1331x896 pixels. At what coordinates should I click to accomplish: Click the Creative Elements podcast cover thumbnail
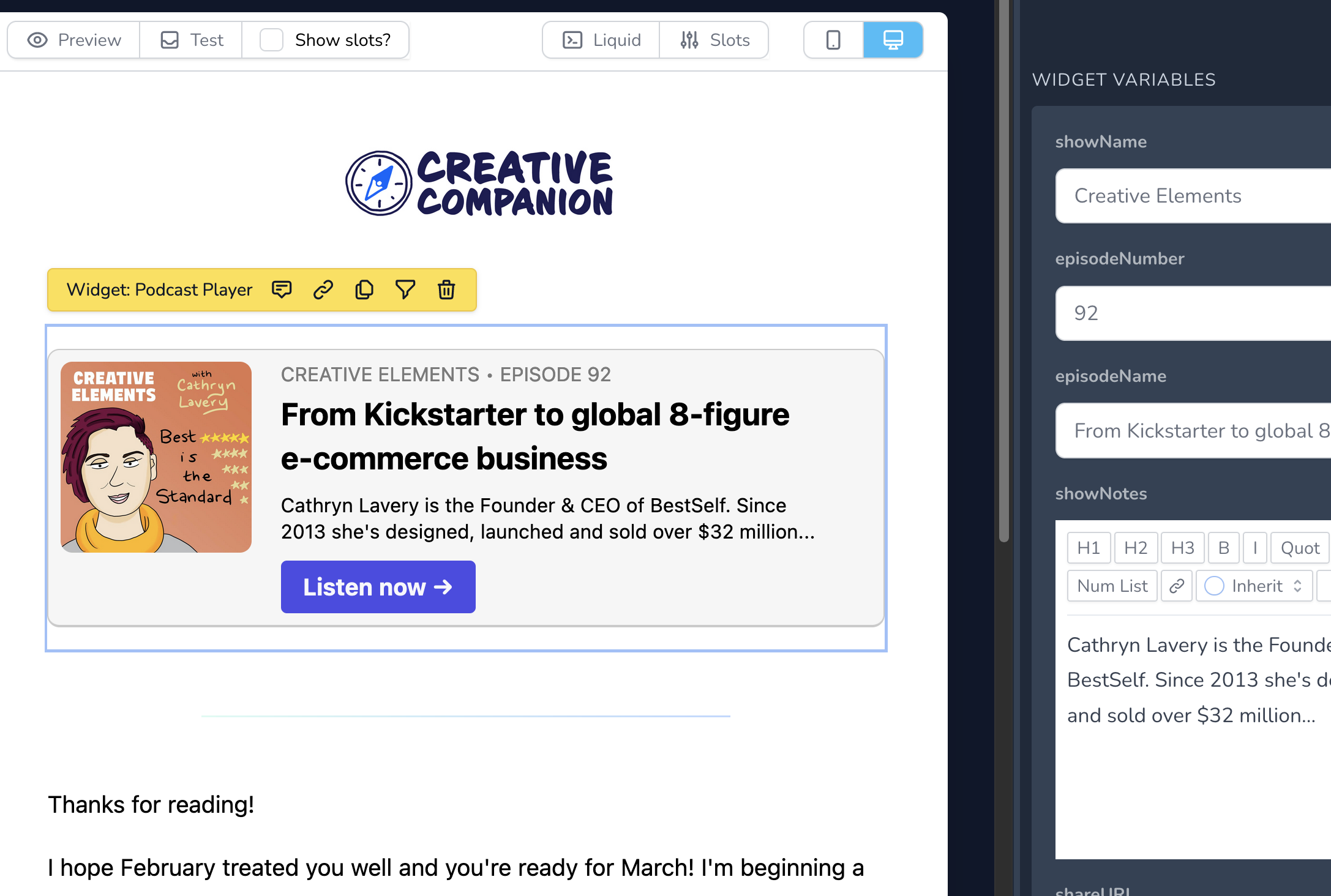[156, 457]
